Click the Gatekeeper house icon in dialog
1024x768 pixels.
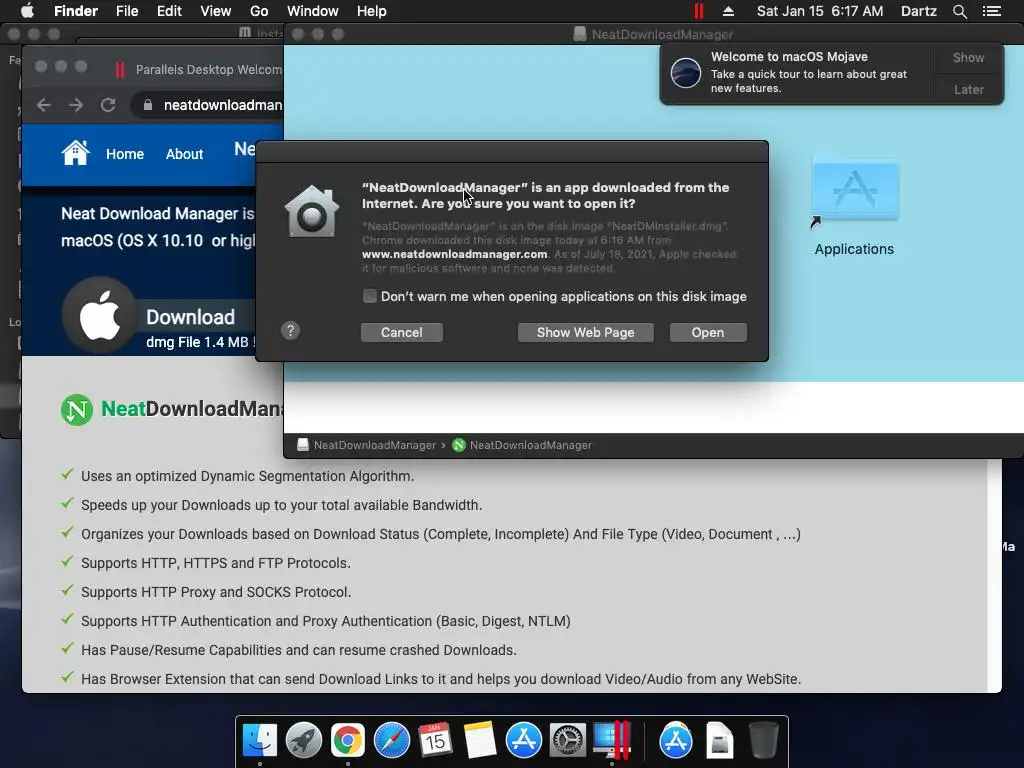pos(312,211)
